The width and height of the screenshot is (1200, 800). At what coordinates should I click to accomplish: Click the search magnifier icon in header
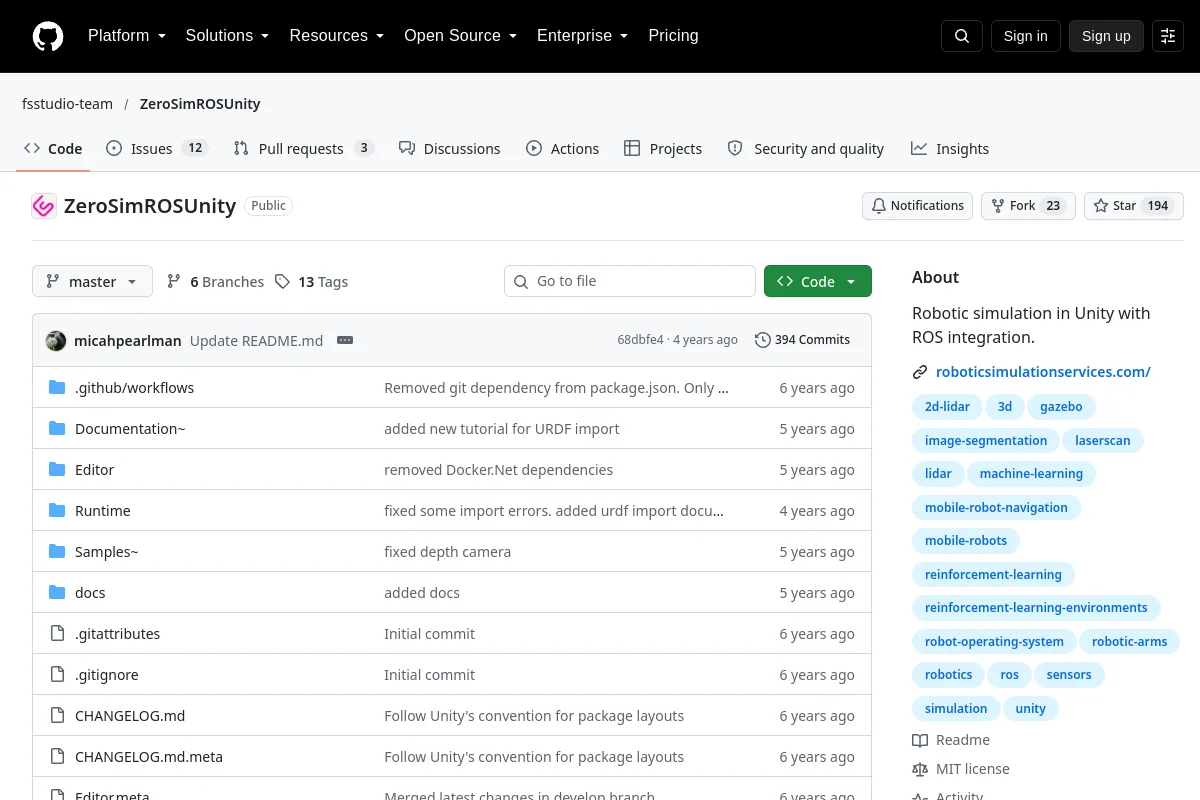(962, 36)
